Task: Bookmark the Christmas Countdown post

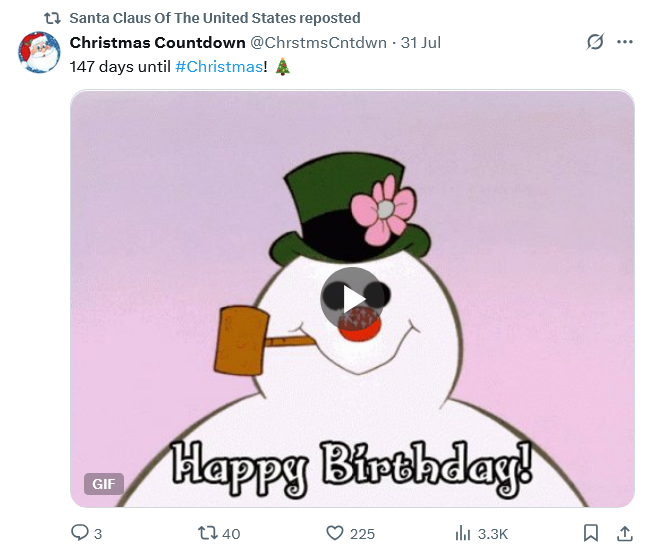Action: click(591, 533)
